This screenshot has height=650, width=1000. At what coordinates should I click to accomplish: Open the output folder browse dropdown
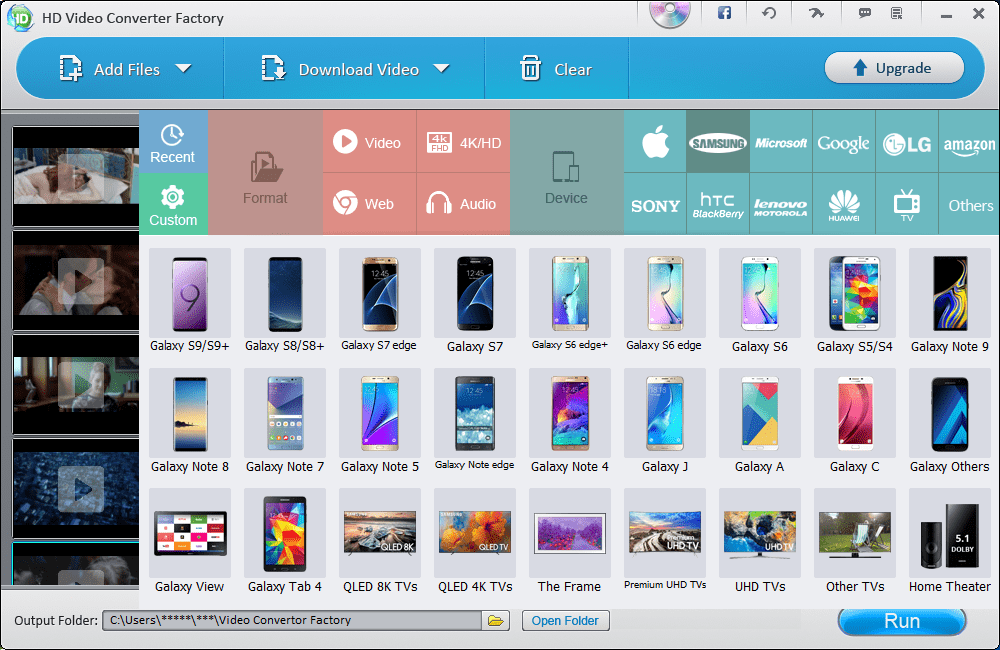pos(496,620)
